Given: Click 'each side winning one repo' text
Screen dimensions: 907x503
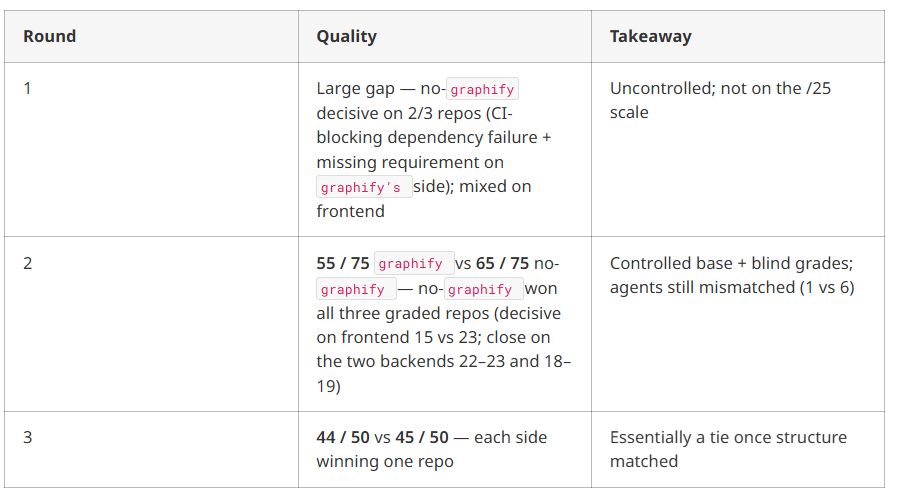Looking at the screenshot, I should pyautogui.click(x=432, y=449).
